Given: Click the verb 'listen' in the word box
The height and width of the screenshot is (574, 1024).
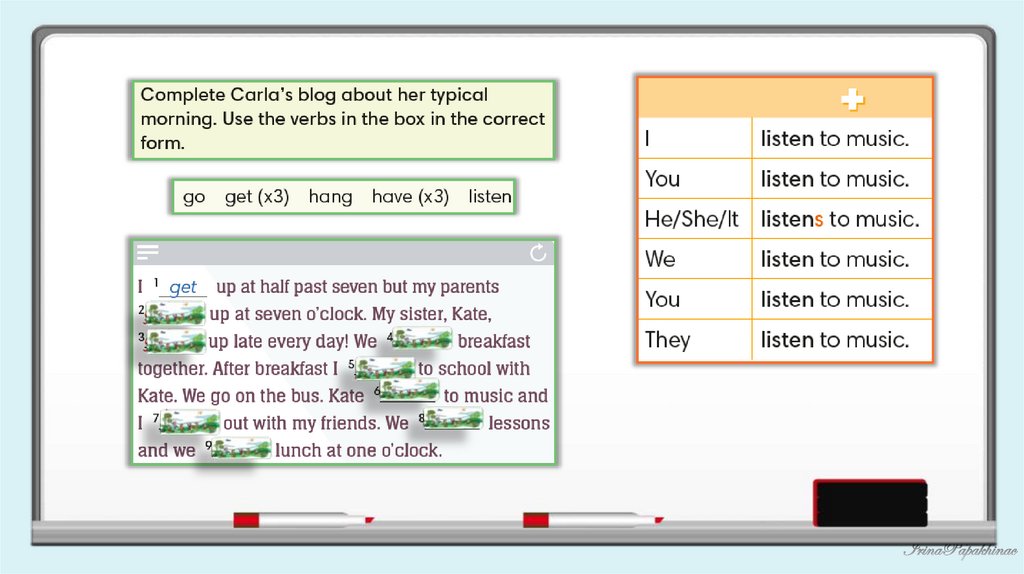Looking at the screenshot, I should 490,197.
